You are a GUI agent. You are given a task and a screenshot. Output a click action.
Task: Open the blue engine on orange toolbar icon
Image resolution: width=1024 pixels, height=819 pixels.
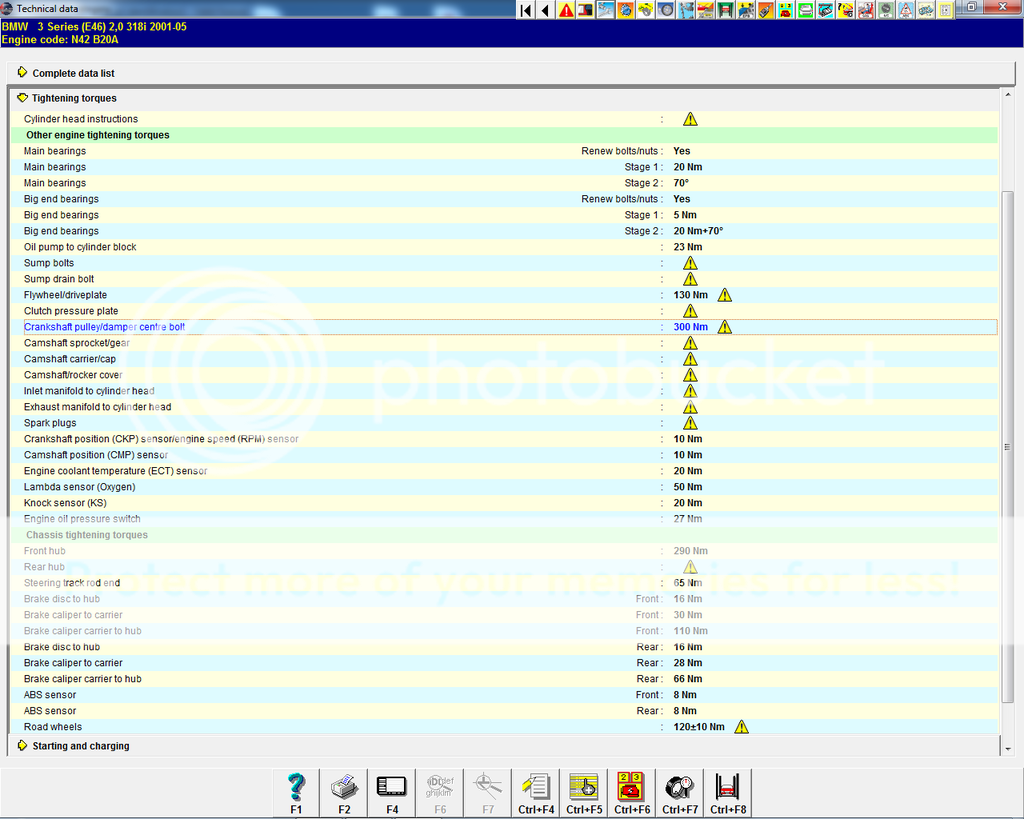[625, 10]
